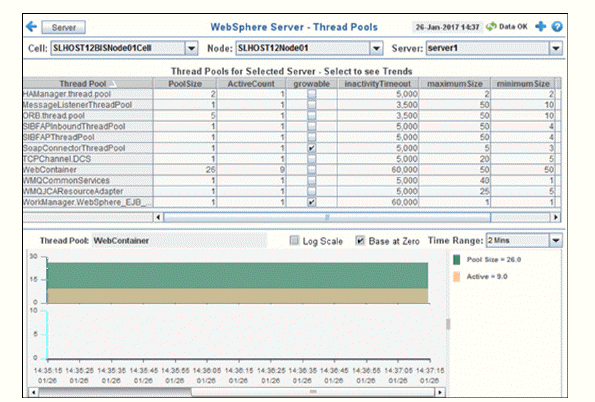595x402 pixels.
Task: Click the blue plus icon in header
Action: pos(540,27)
